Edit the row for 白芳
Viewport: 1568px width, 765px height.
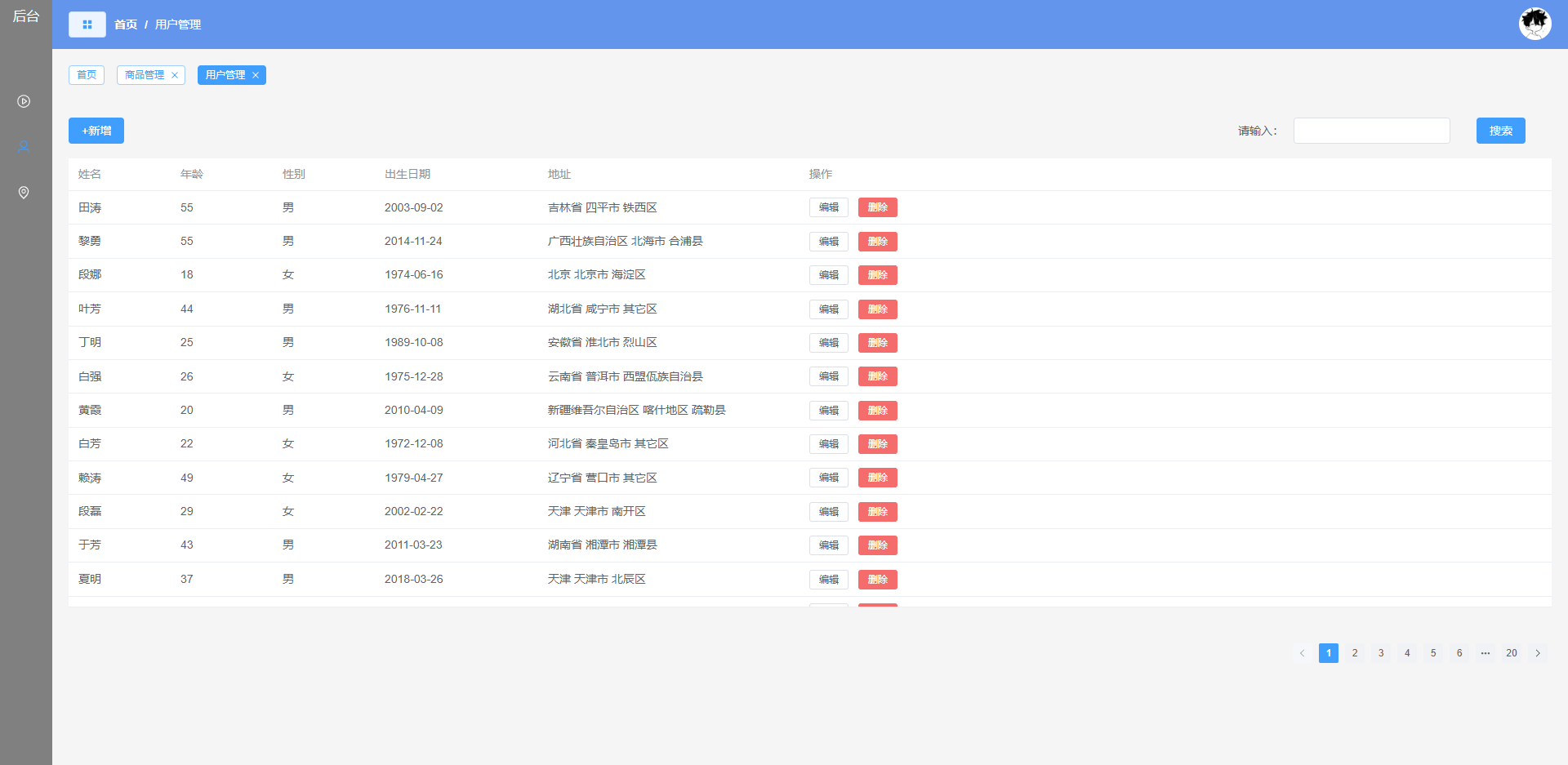pos(829,444)
